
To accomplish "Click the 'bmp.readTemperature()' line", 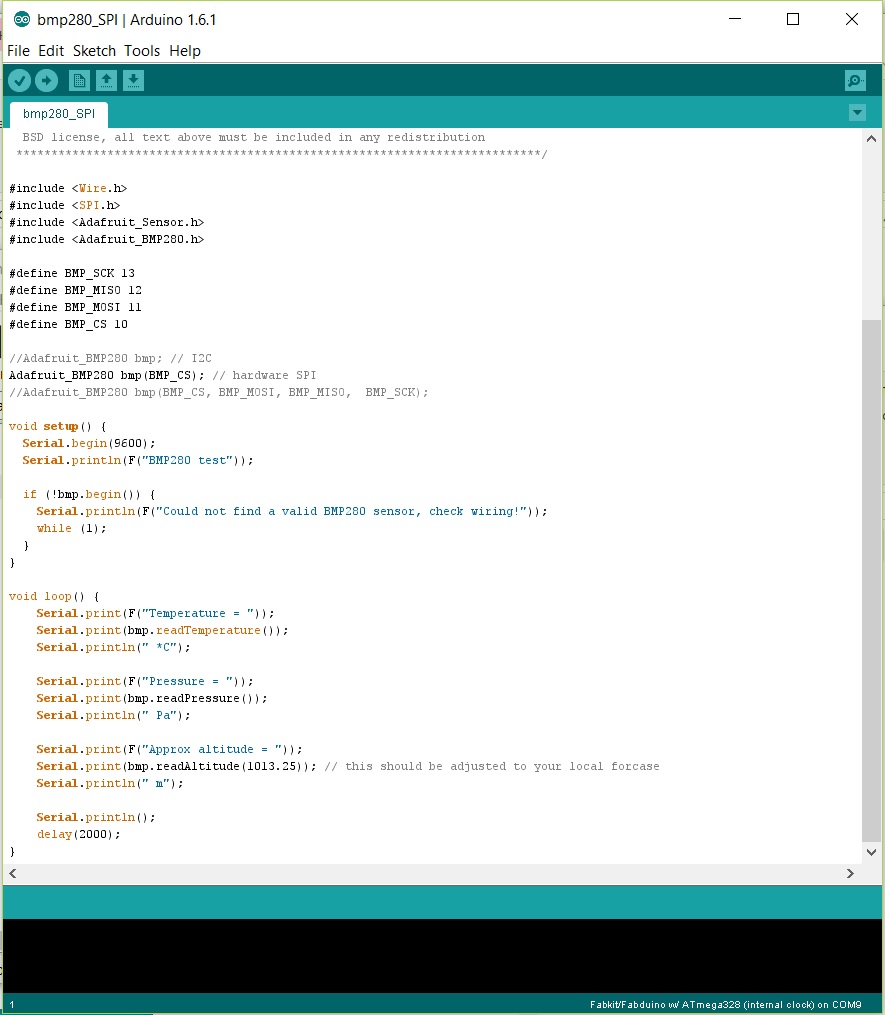I will coord(162,630).
